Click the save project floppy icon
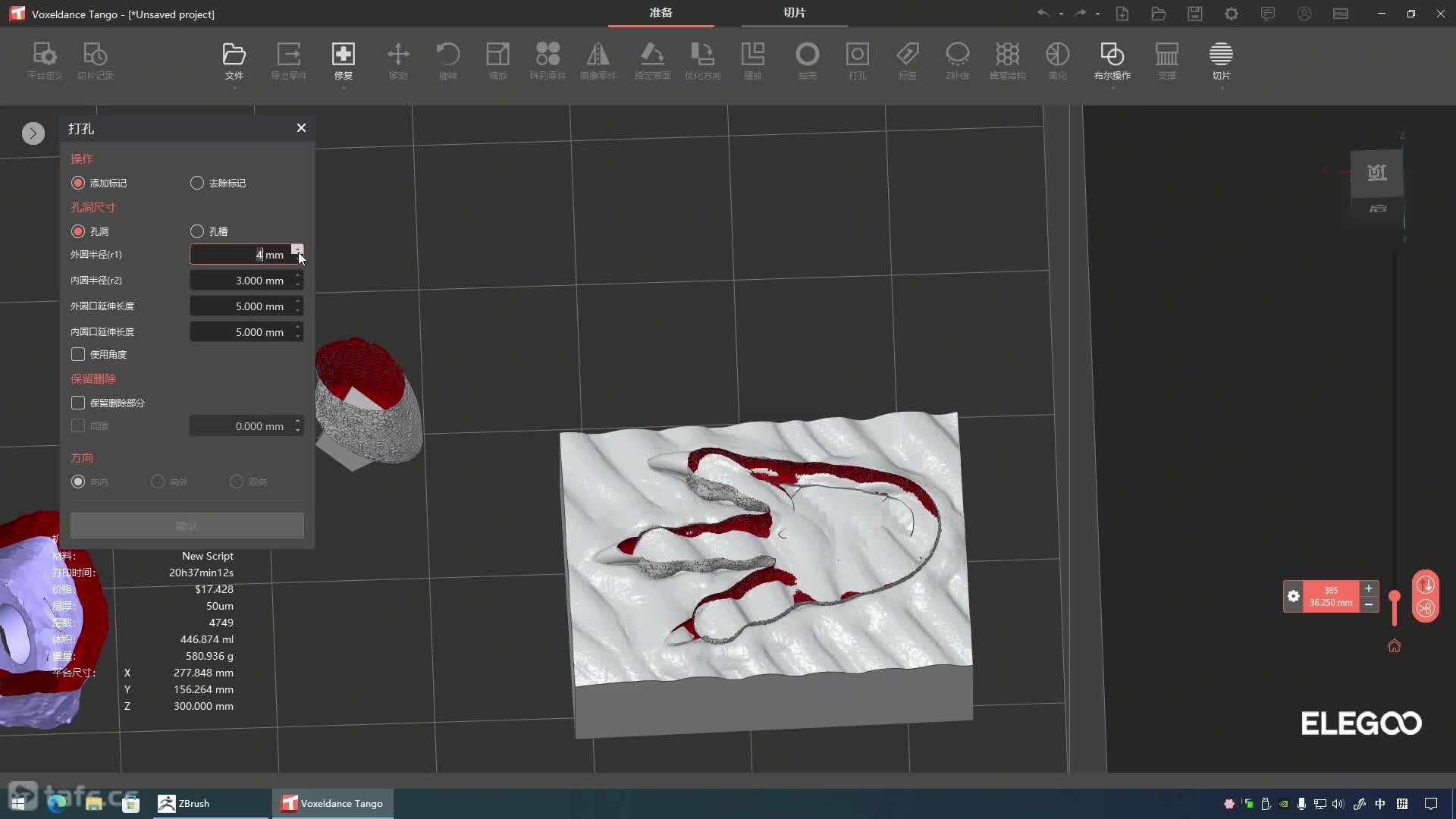Screen dimensions: 1456x819 [x=1195, y=14]
